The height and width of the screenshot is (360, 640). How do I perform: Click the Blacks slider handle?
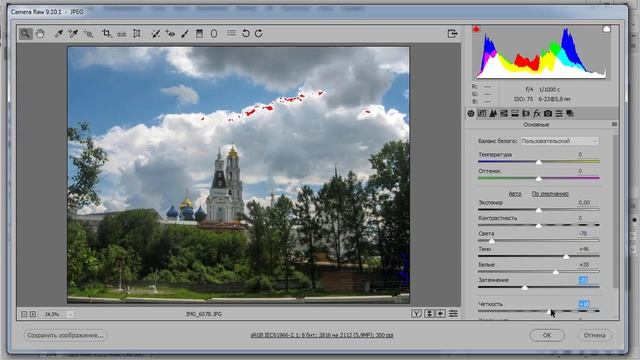[x=525, y=287]
